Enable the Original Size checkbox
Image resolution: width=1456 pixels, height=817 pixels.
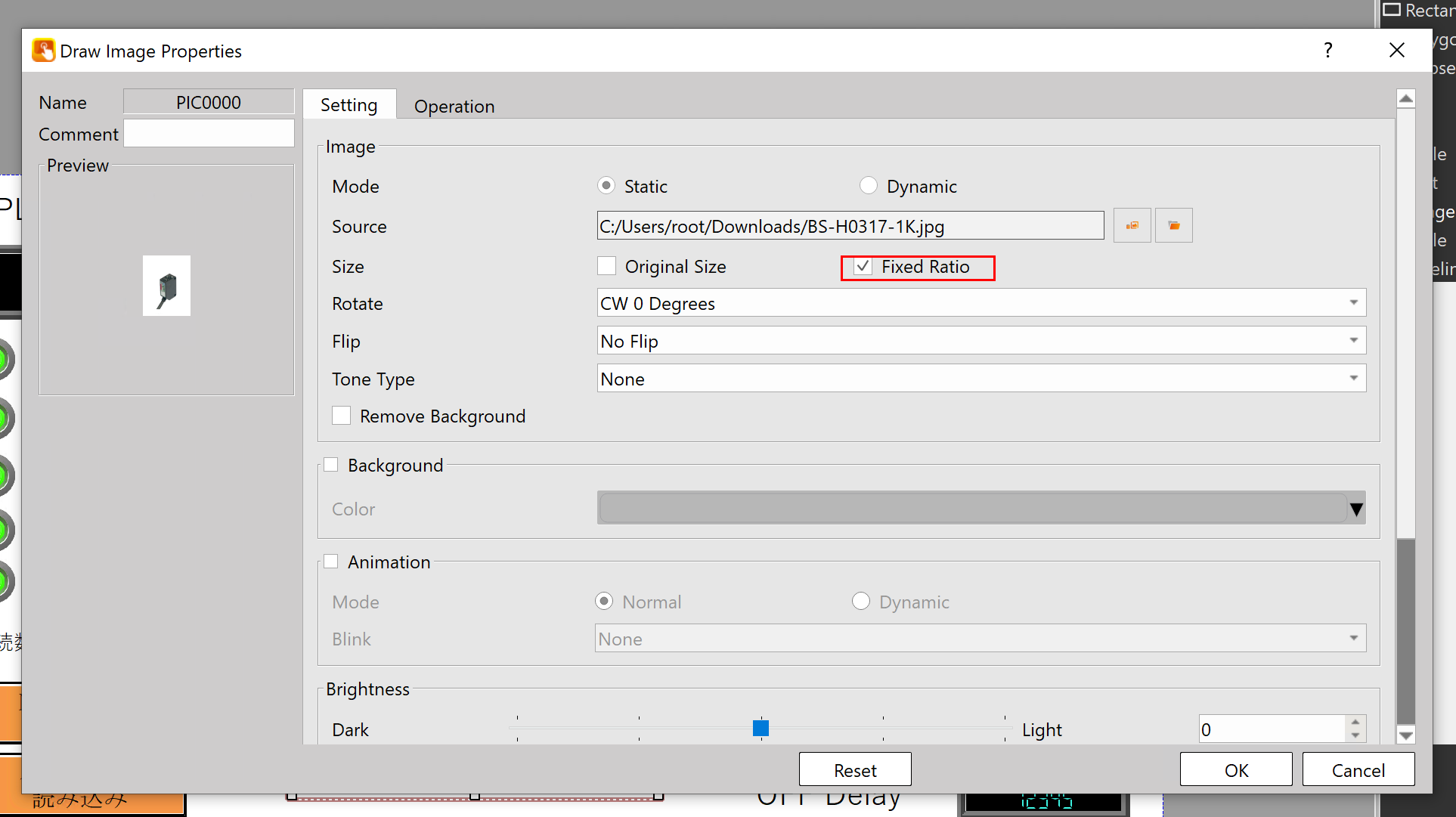(606, 266)
